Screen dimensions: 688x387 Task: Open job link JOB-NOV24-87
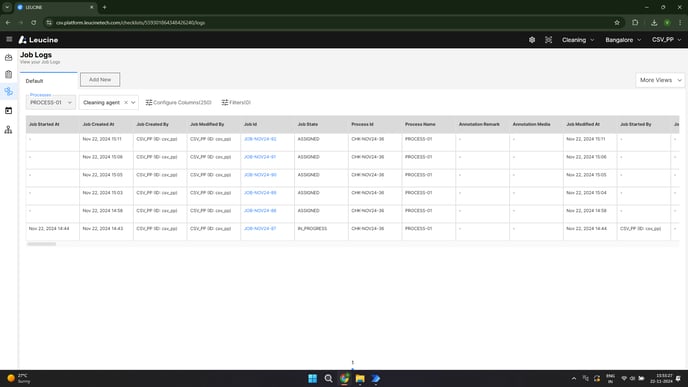pos(260,229)
